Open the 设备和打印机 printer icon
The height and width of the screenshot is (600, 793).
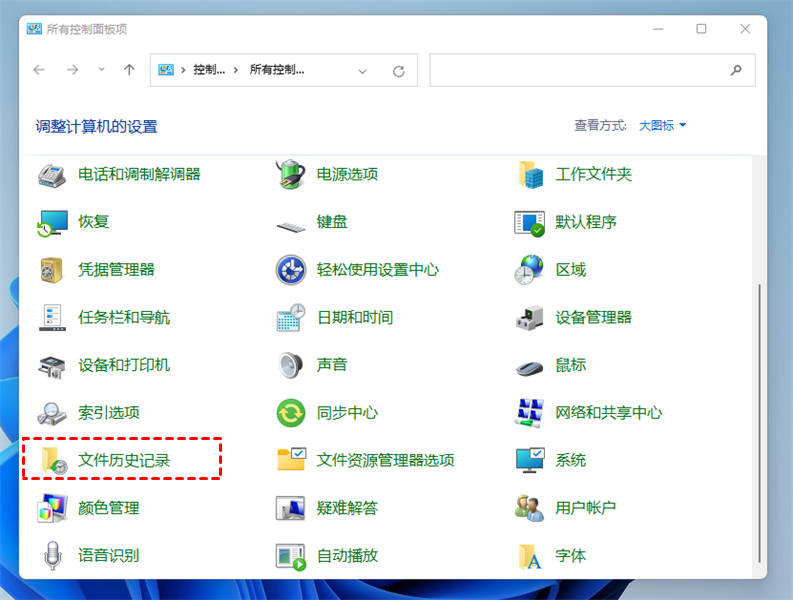coord(52,367)
